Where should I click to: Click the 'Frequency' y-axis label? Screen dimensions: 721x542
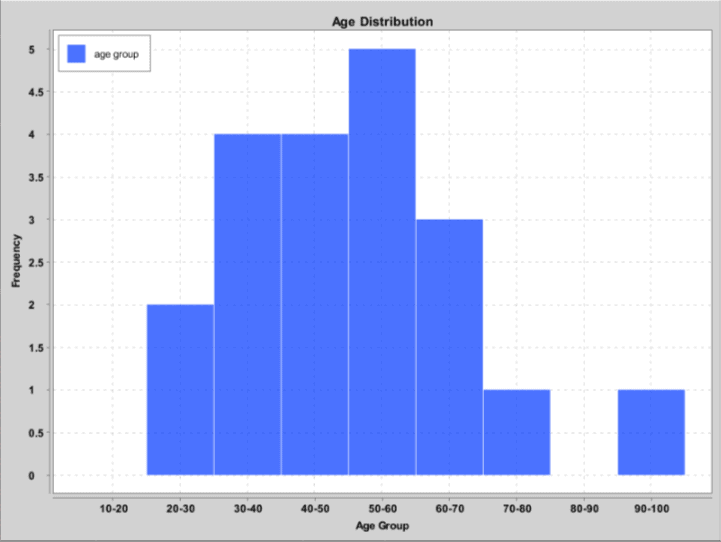tap(16, 260)
